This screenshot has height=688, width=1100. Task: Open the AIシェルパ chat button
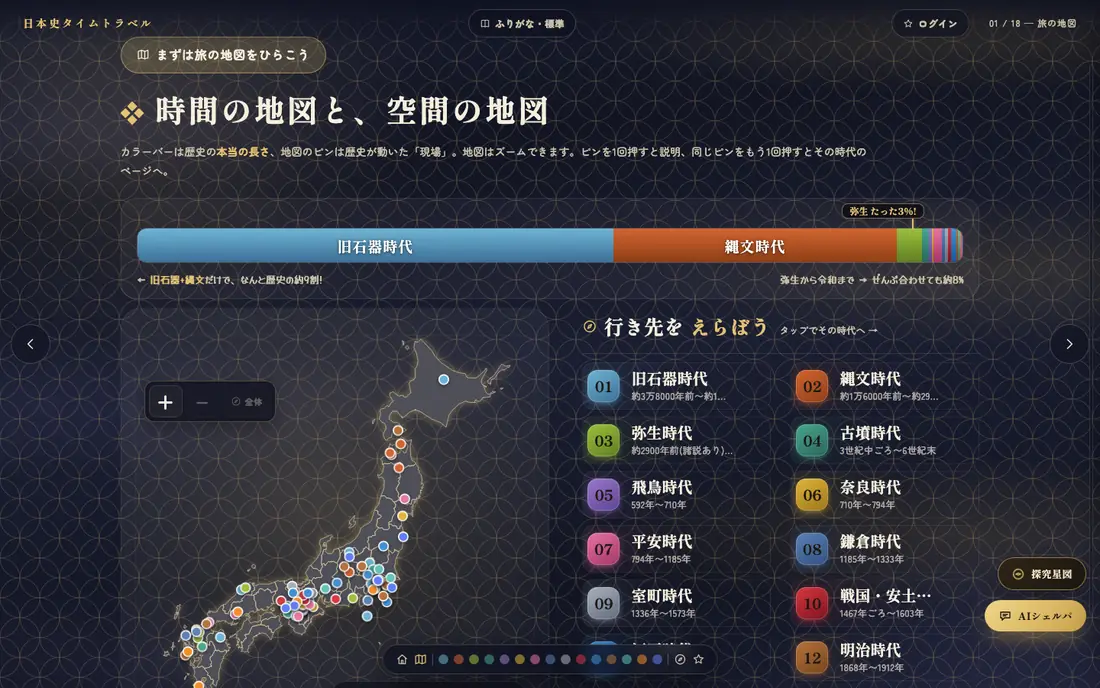(x=1035, y=616)
